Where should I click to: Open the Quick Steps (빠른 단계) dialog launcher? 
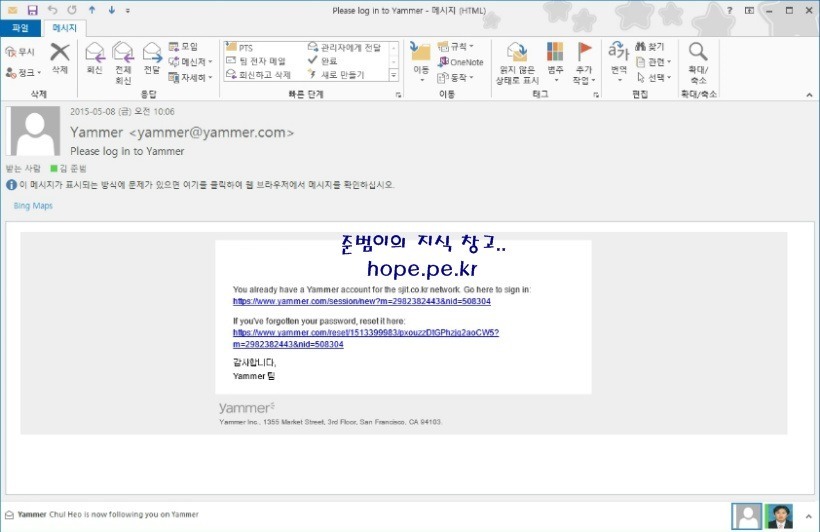point(398,95)
